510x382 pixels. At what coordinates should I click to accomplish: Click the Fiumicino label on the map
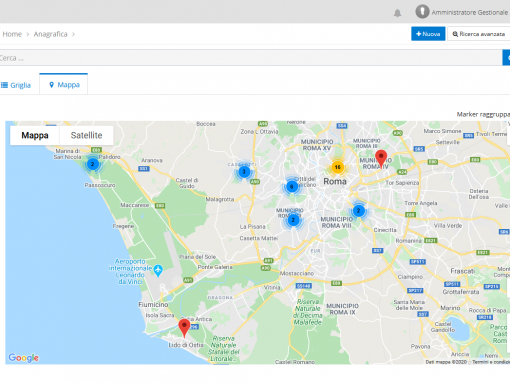tap(153, 305)
